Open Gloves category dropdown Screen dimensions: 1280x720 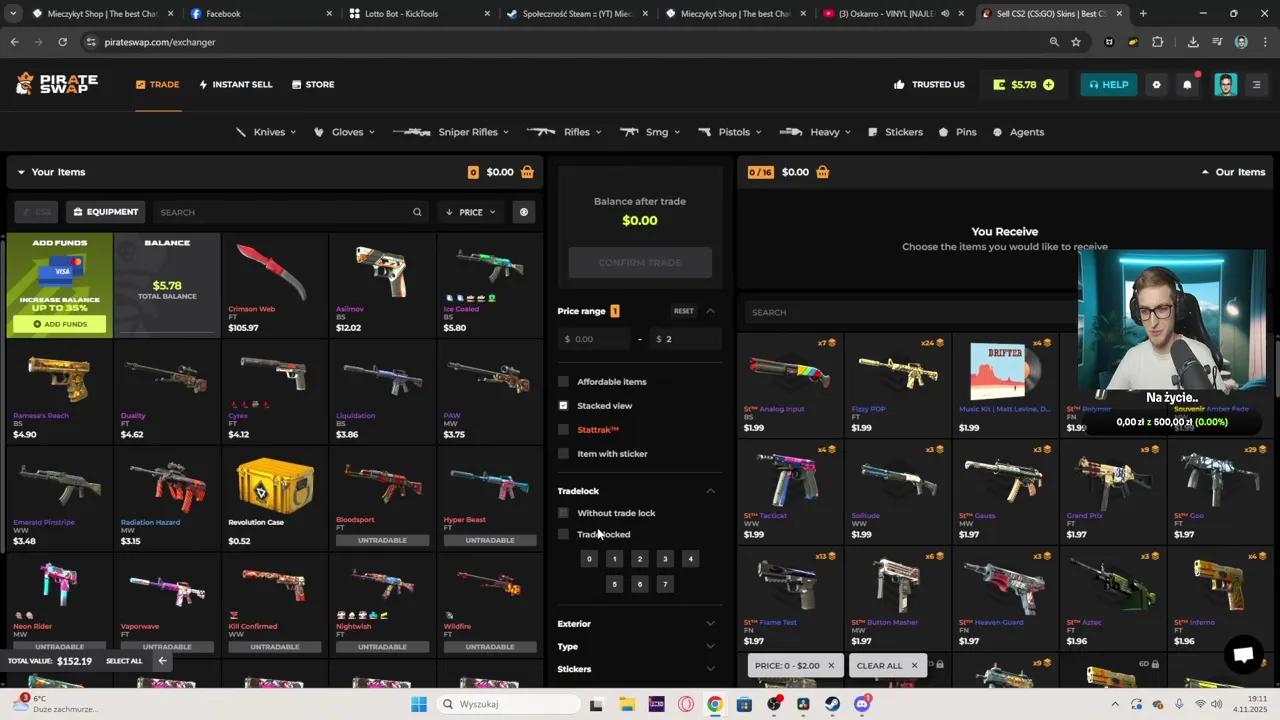345,132
